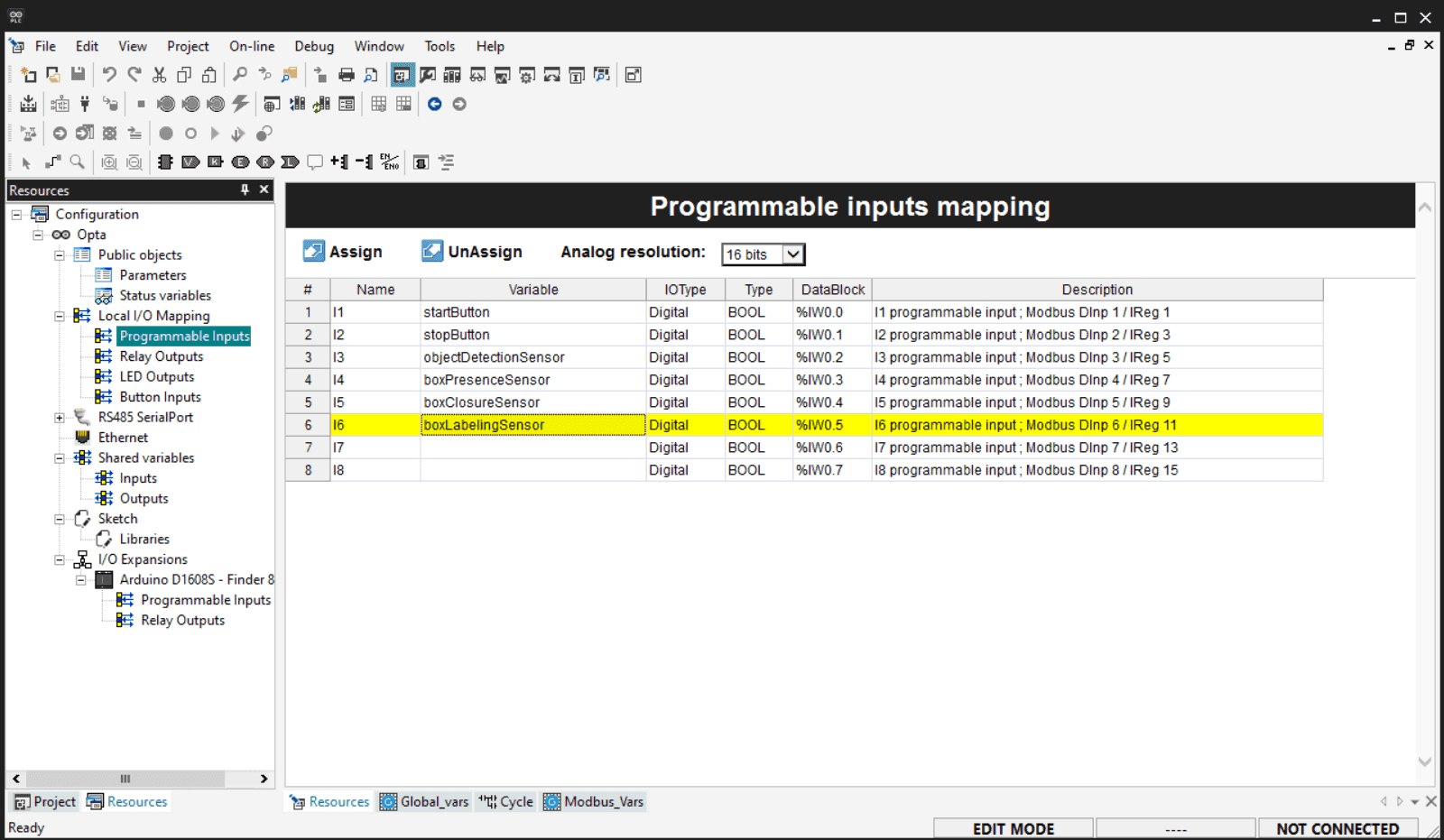Viewport: 1444px width, 840px height.
Task: Click the Save project floppy icon
Action: pyautogui.click(x=79, y=75)
